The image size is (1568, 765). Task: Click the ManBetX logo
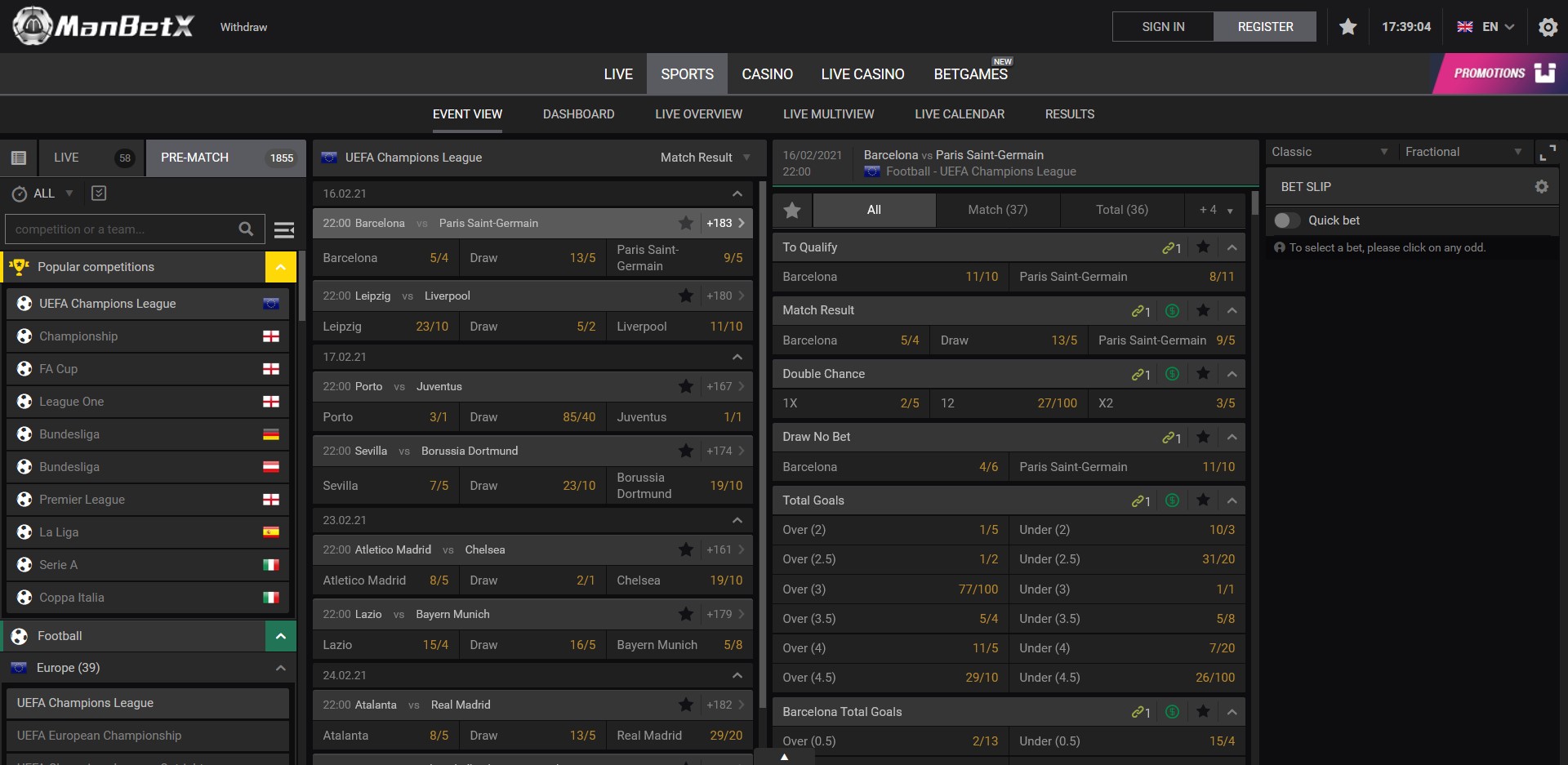pyautogui.click(x=104, y=26)
